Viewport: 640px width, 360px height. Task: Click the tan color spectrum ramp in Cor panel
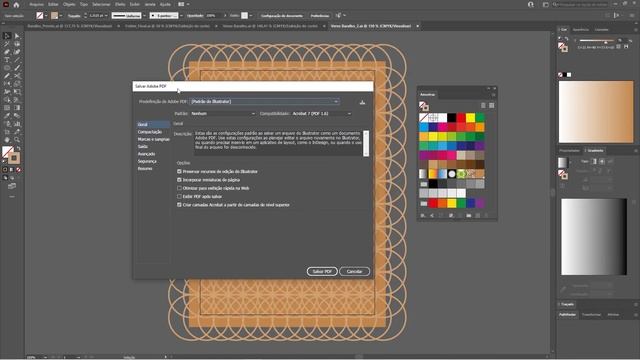tap(596, 112)
